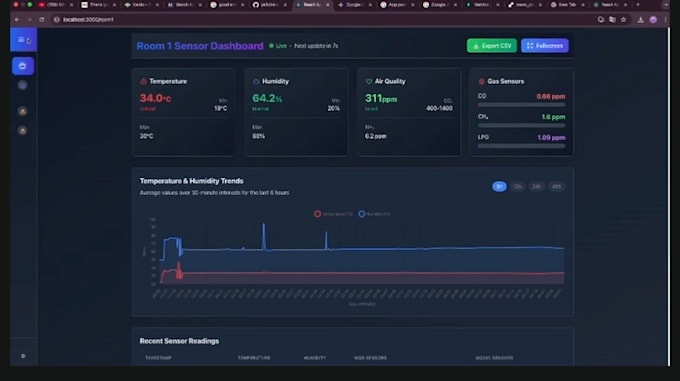
Task: Click the blue Humidity droplet icon
Action: (x=256, y=81)
